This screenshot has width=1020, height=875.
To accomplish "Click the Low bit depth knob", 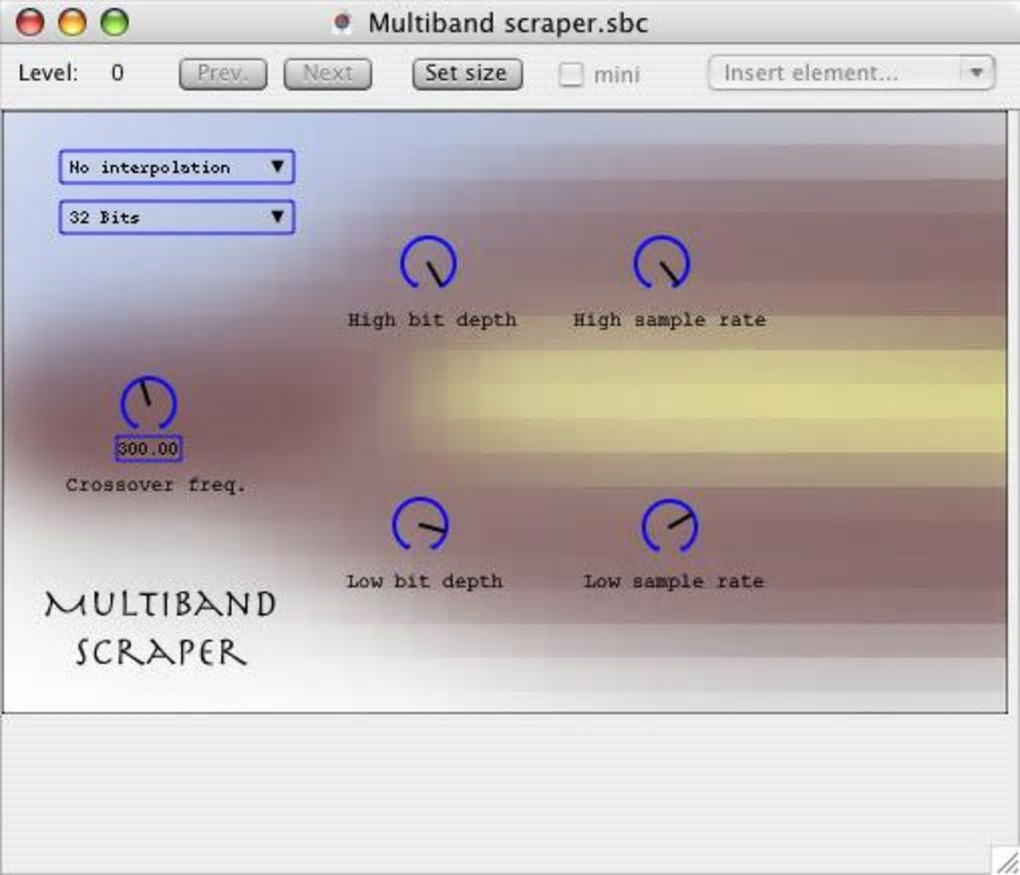I will [x=420, y=524].
